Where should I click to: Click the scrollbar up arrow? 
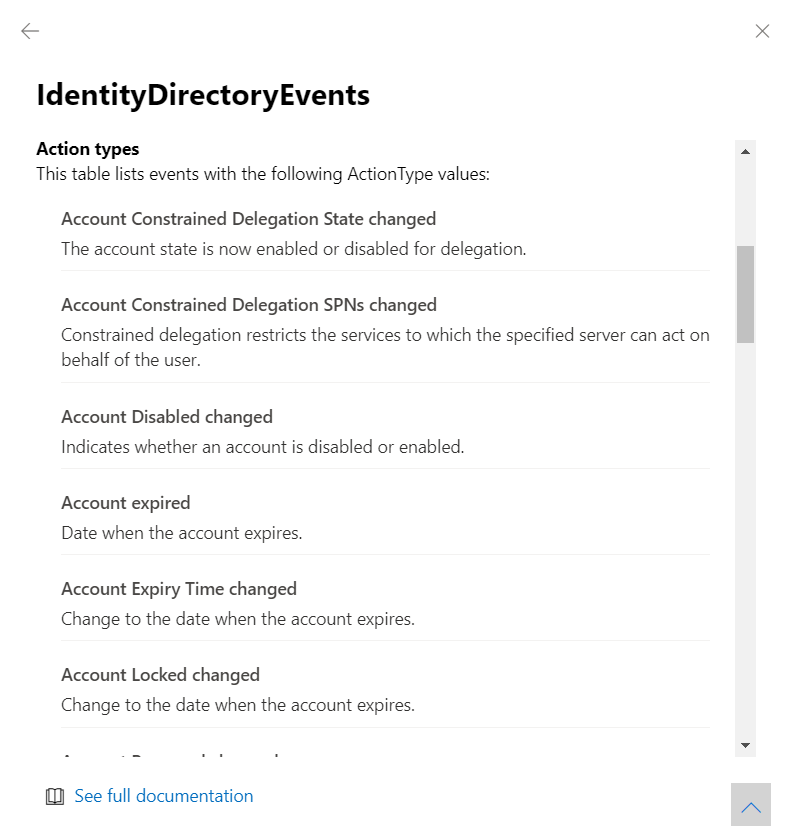745,152
